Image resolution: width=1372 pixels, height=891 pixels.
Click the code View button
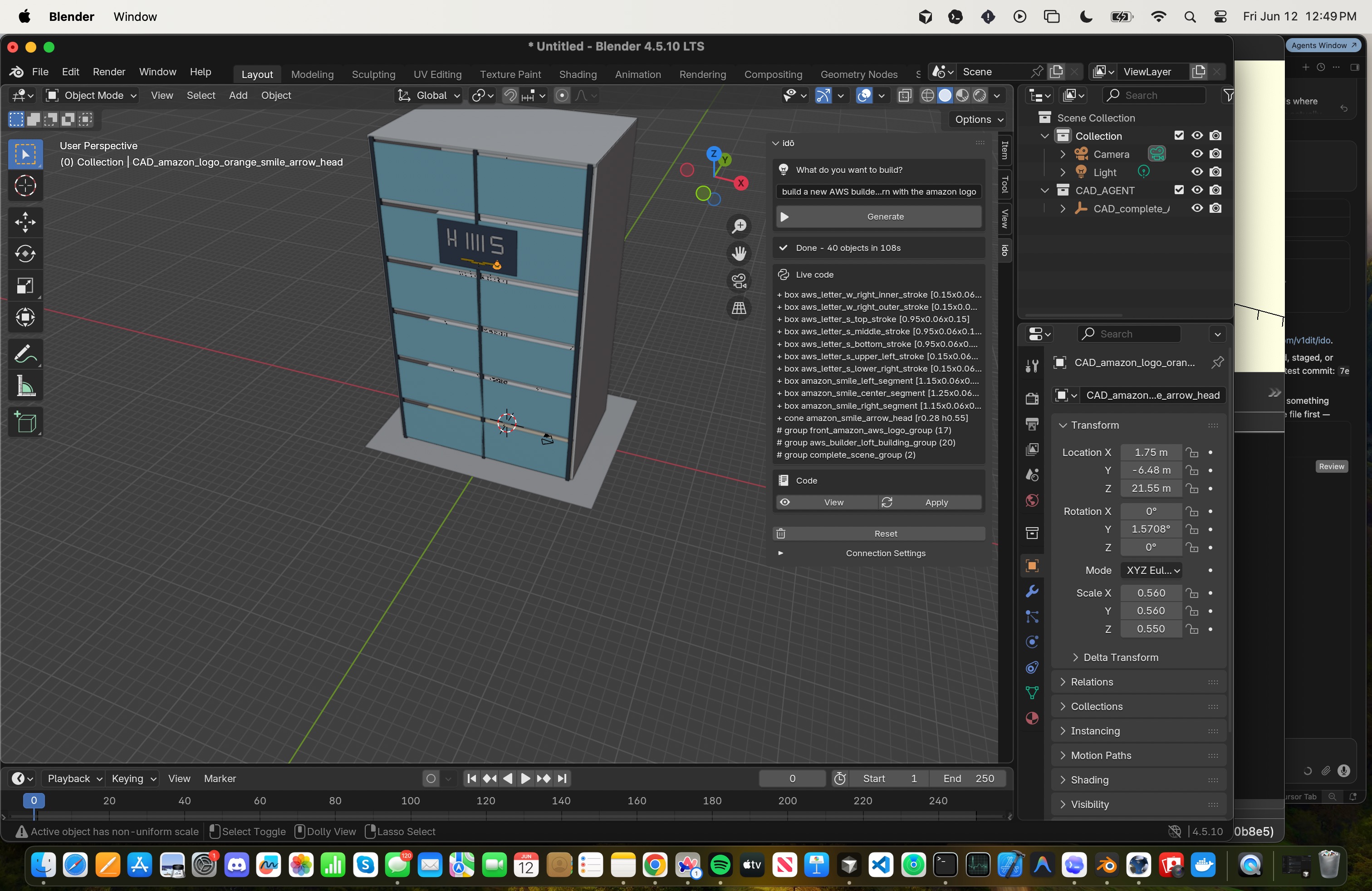click(827, 503)
